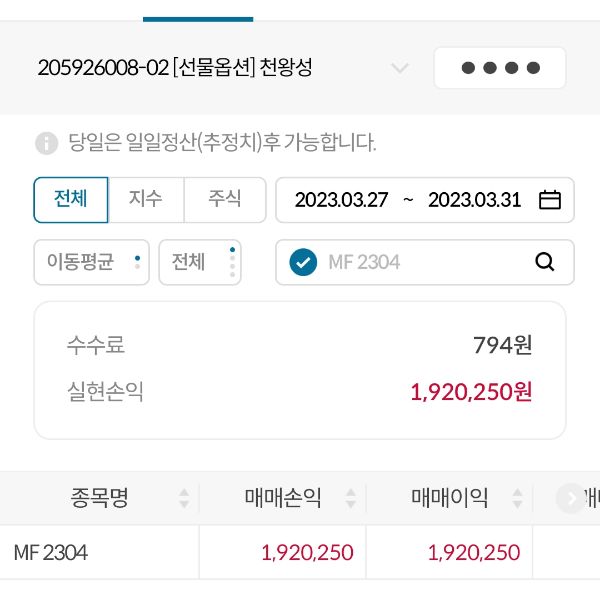Select the 주식 filter option
The image size is (600, 600).
(225, 199)
